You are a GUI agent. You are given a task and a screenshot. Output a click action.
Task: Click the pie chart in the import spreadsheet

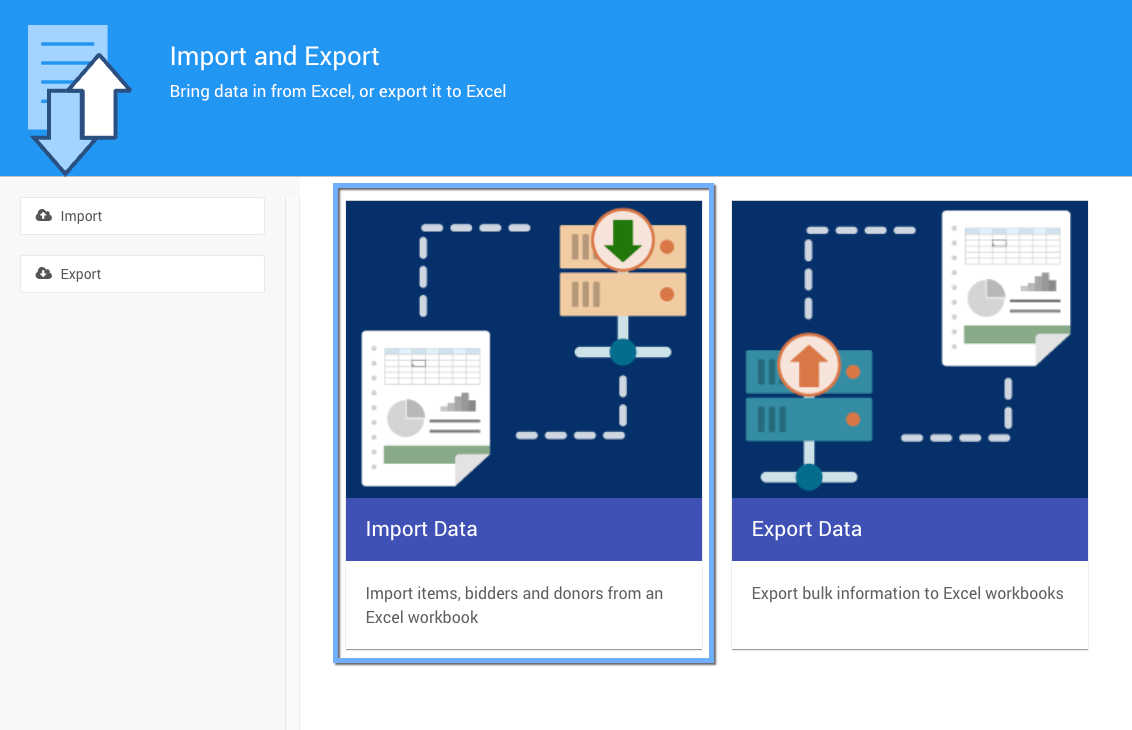[x=405, y=418]
